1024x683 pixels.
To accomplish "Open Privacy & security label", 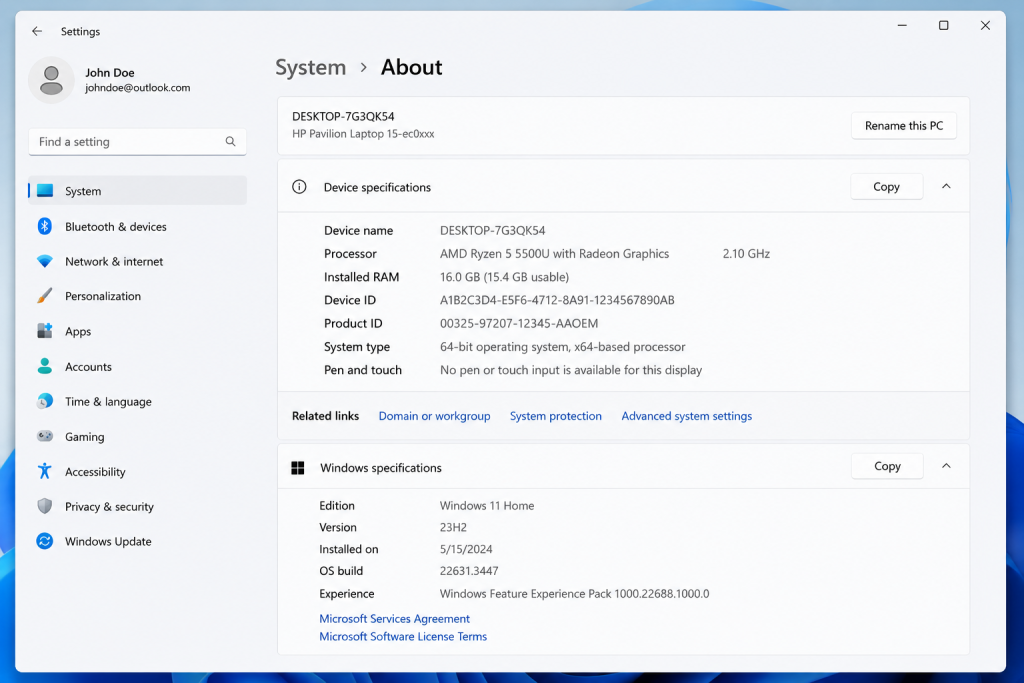I will point(109,507).
